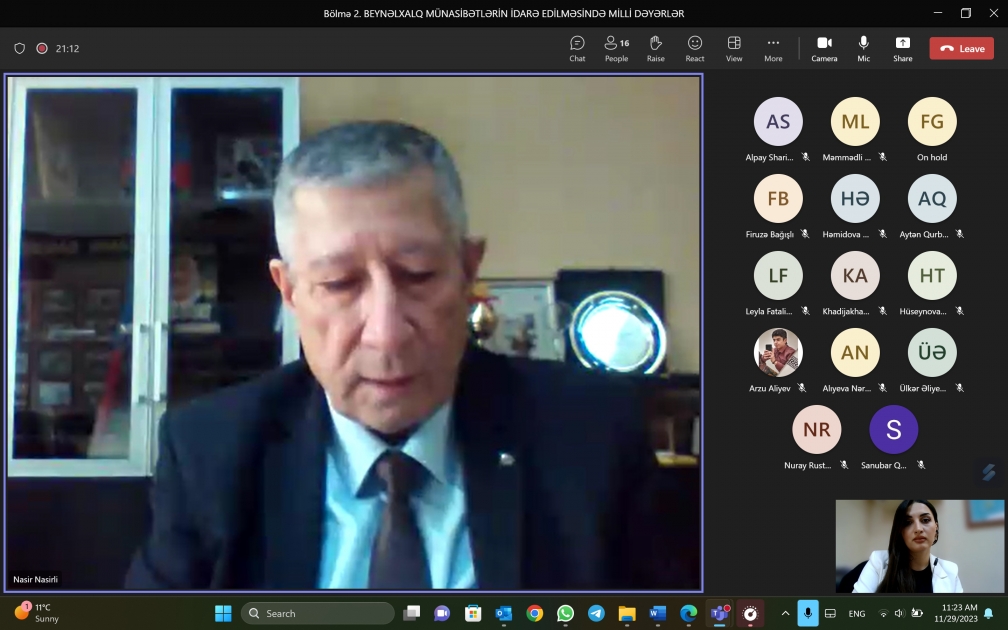Toggle the taskbar microphone in-use indicator
The width and height of the screenshot is (1008, 630).
pos(808,613)
